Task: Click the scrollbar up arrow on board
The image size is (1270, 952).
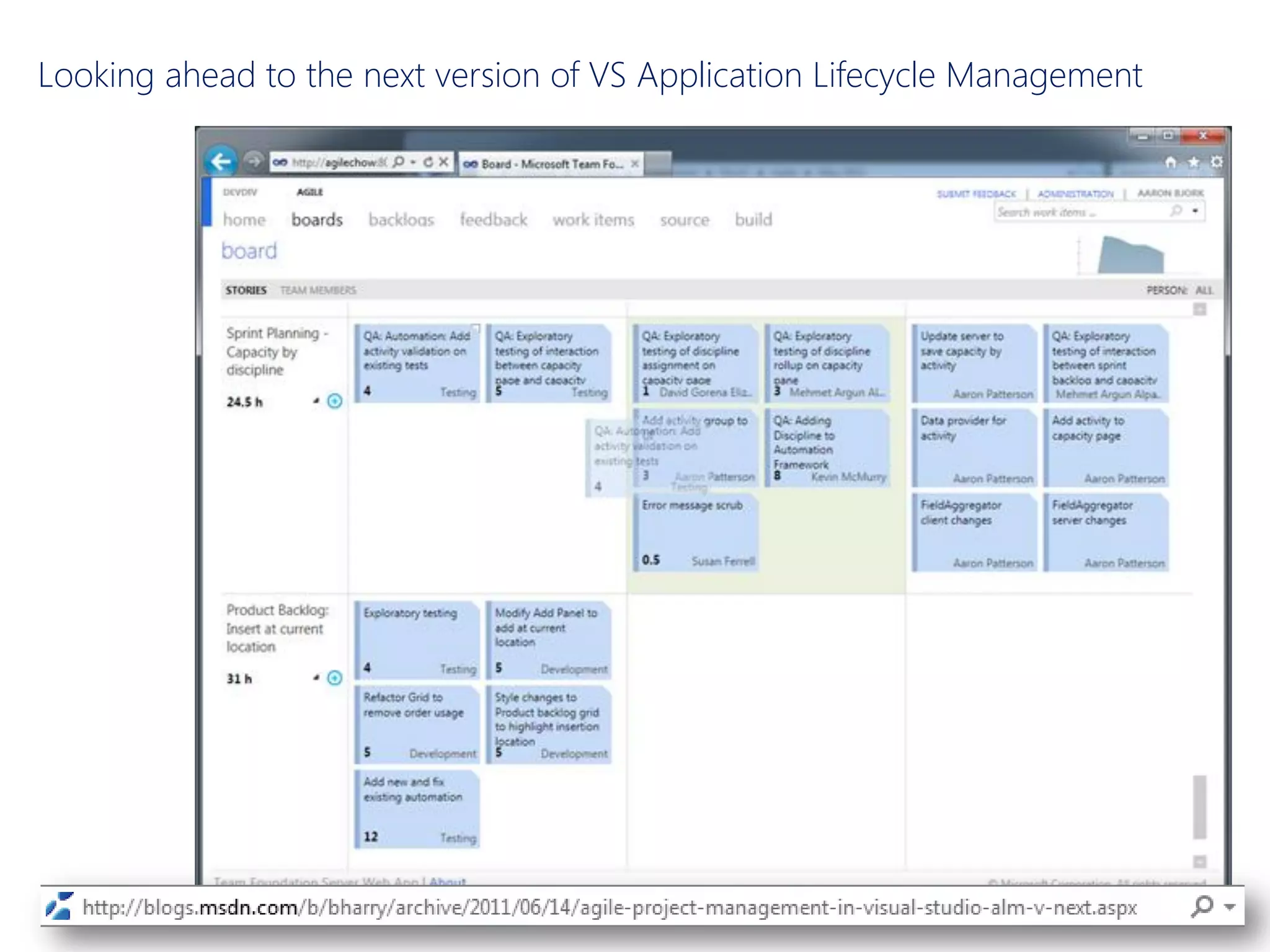Action: point(1200,309)
